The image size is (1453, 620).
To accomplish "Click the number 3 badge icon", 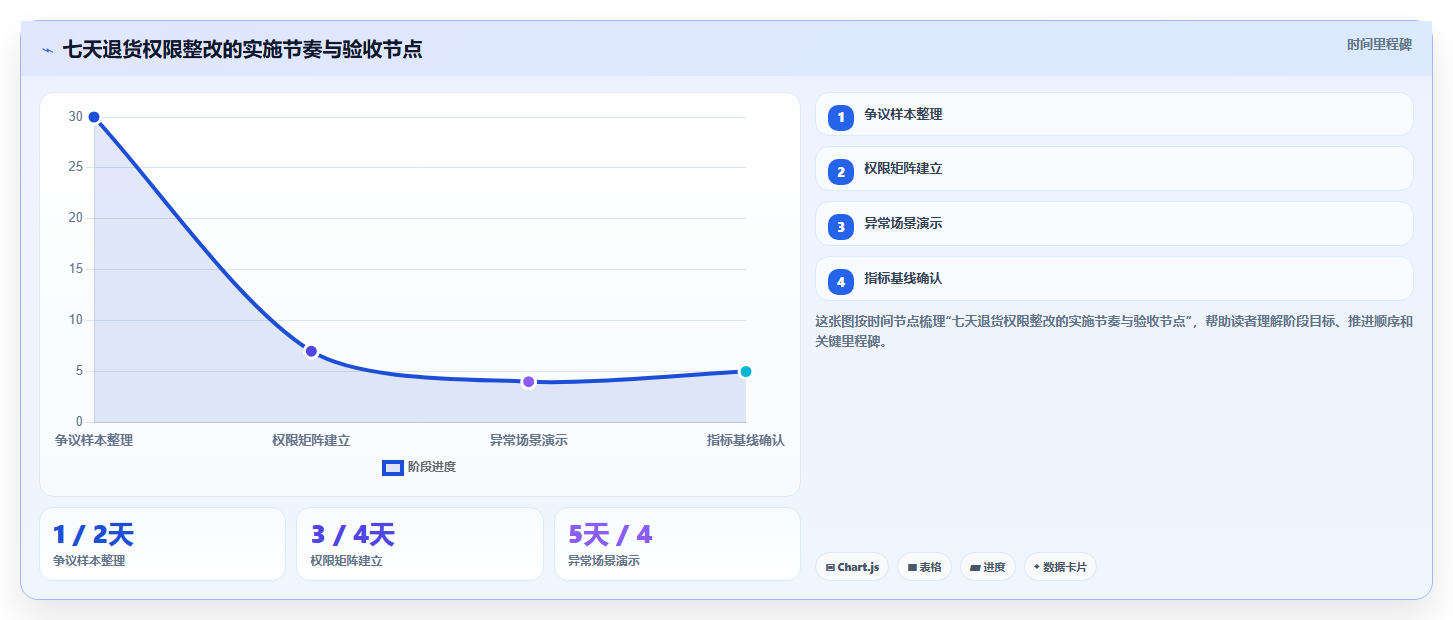I will click(x=841, y=226).
